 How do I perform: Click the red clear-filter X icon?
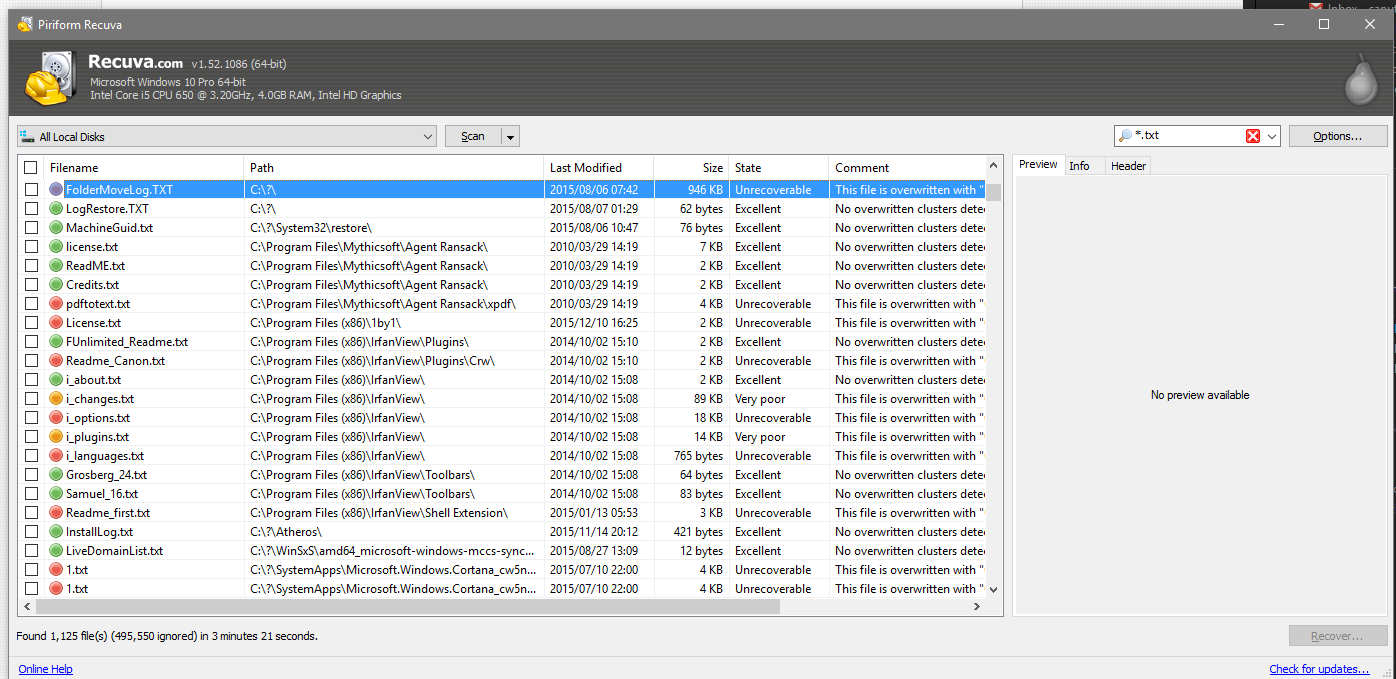tap(1252, 136)
